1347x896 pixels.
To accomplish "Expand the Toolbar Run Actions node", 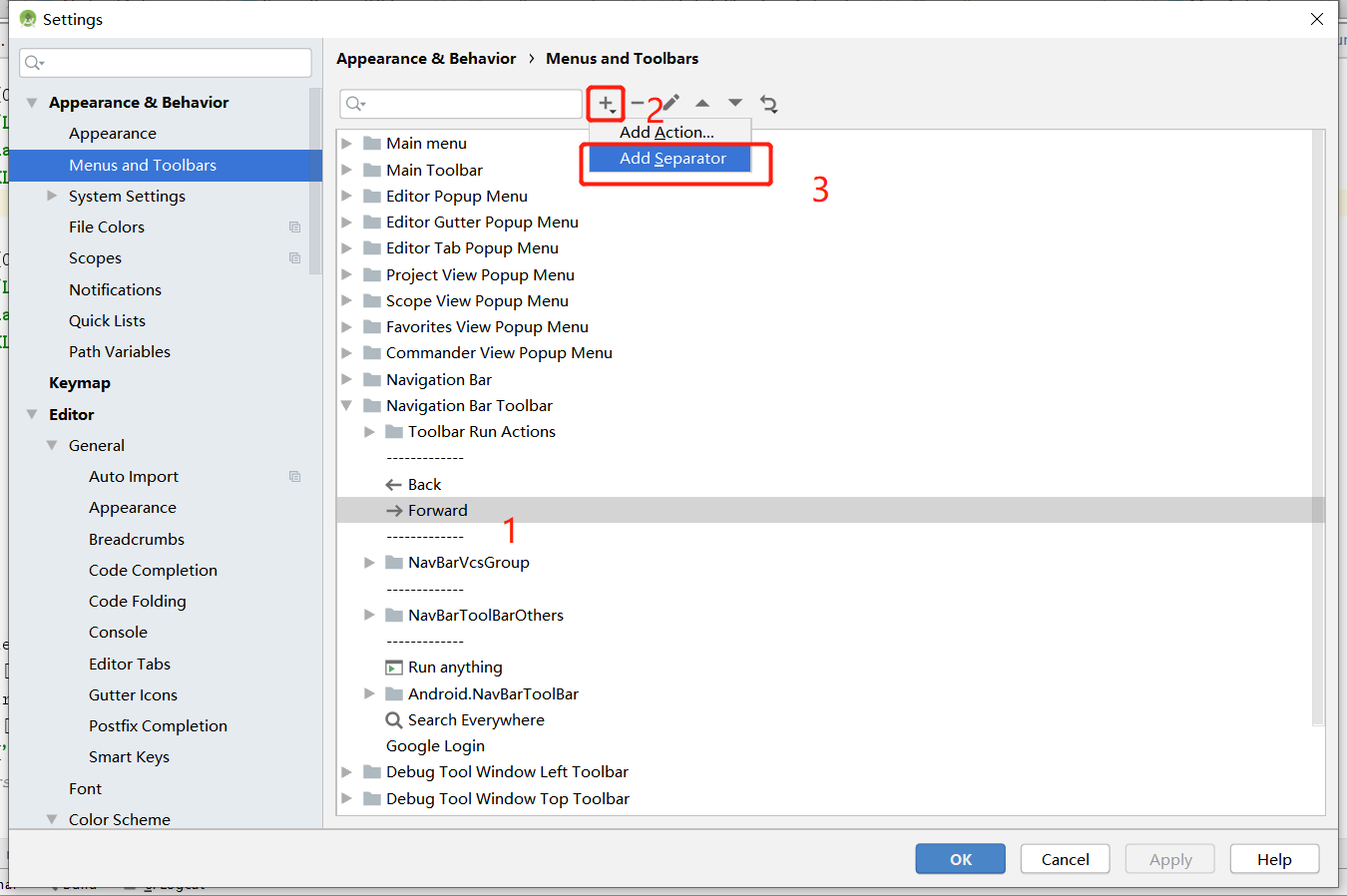I will (x=369, y=431).
